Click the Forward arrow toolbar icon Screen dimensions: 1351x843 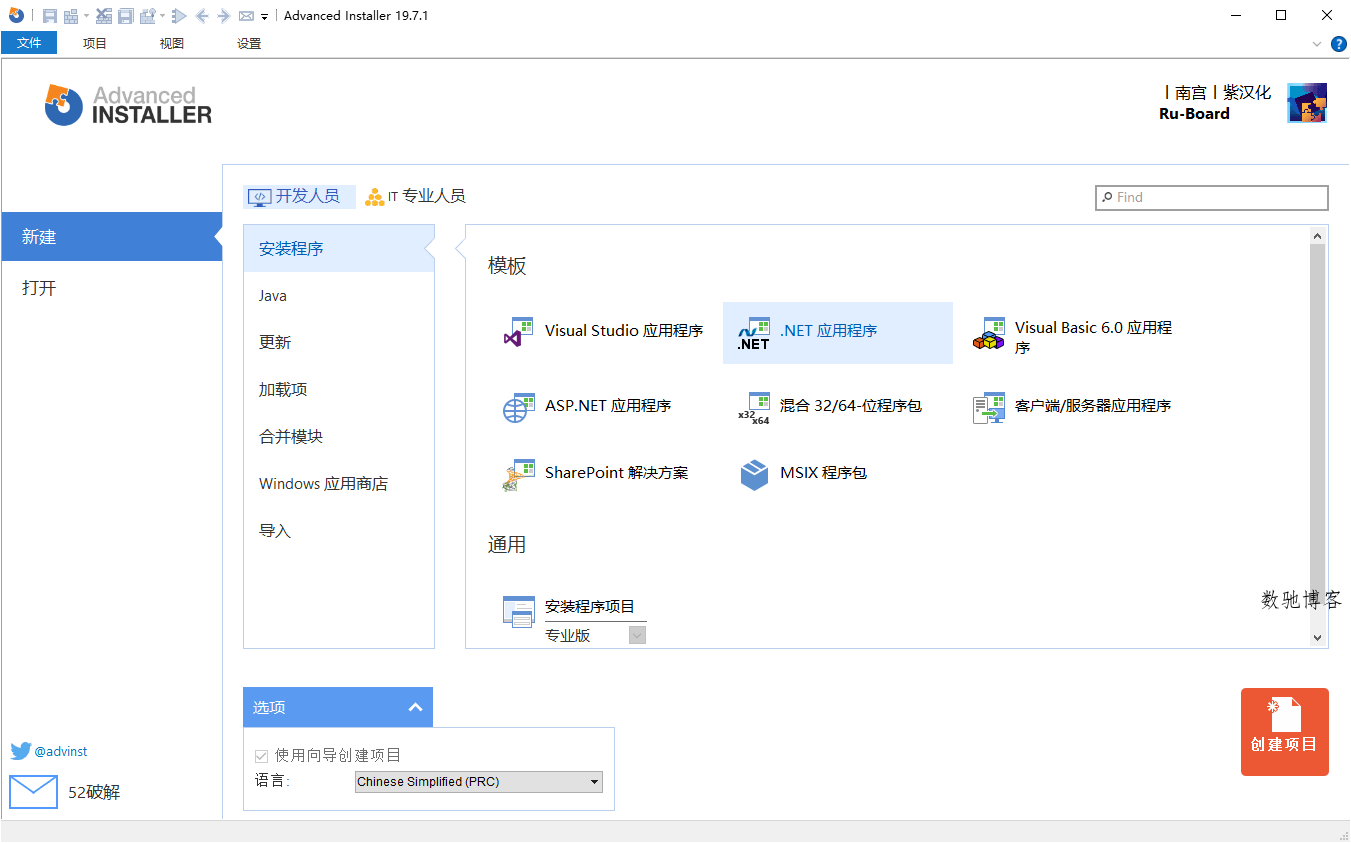point(224,16)
